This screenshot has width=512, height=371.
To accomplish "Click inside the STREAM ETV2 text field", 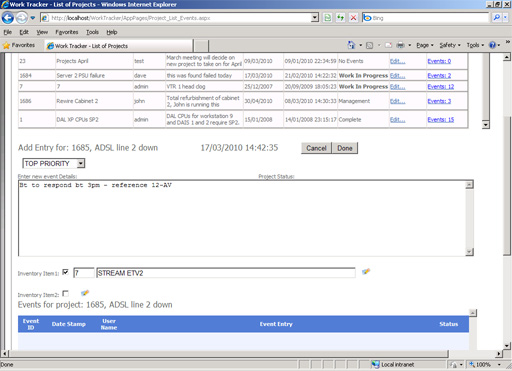I will [226, 273].
